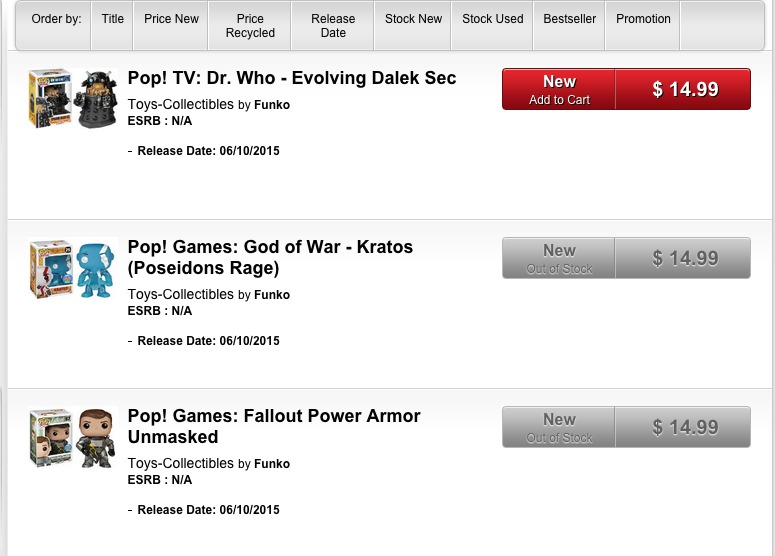The height and width of the screenshot is (556, 775).
Task: Sort products by Title
Action: tap(113, 19)
